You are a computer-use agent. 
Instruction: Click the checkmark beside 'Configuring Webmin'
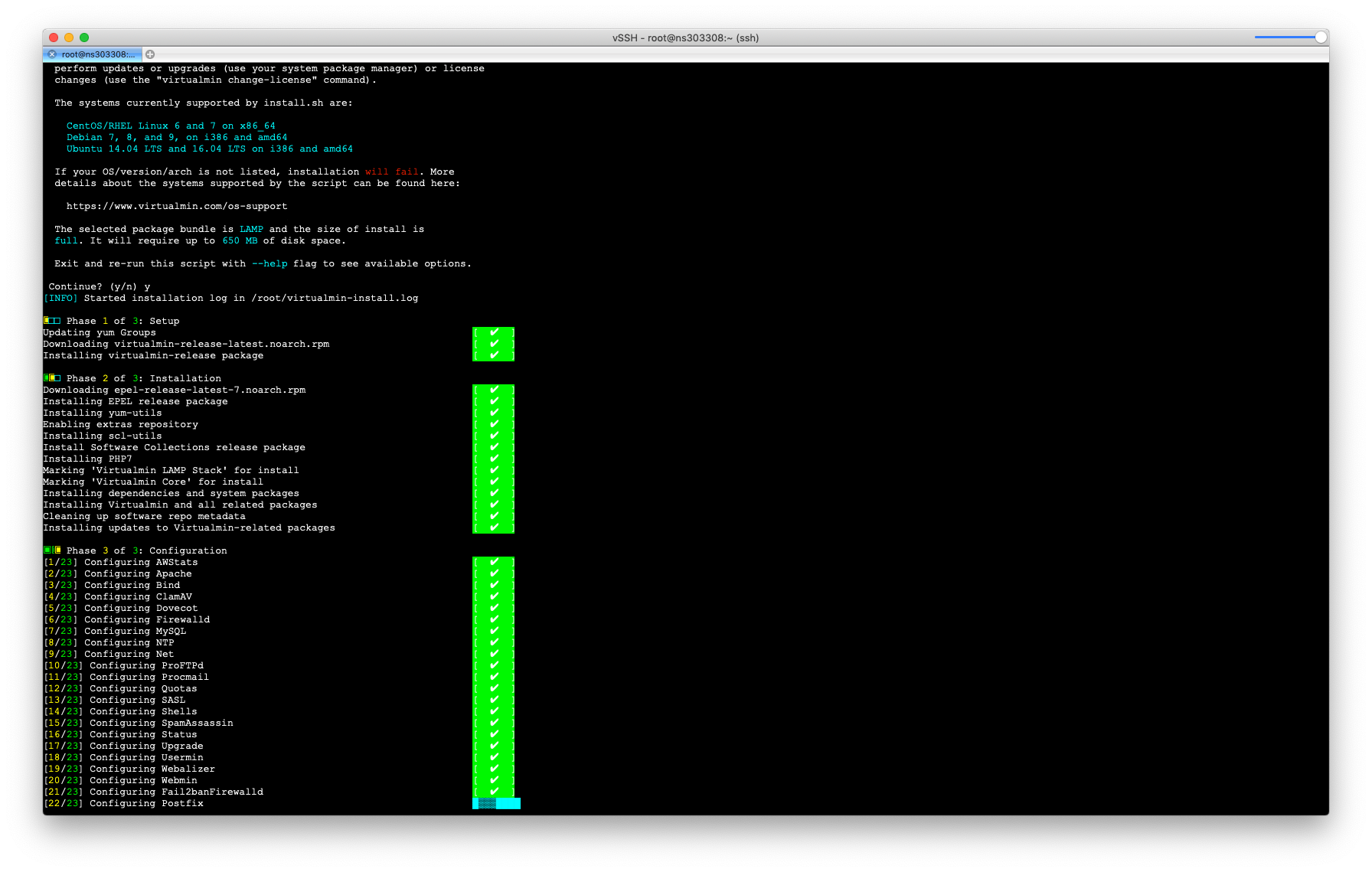click(494, 780)
